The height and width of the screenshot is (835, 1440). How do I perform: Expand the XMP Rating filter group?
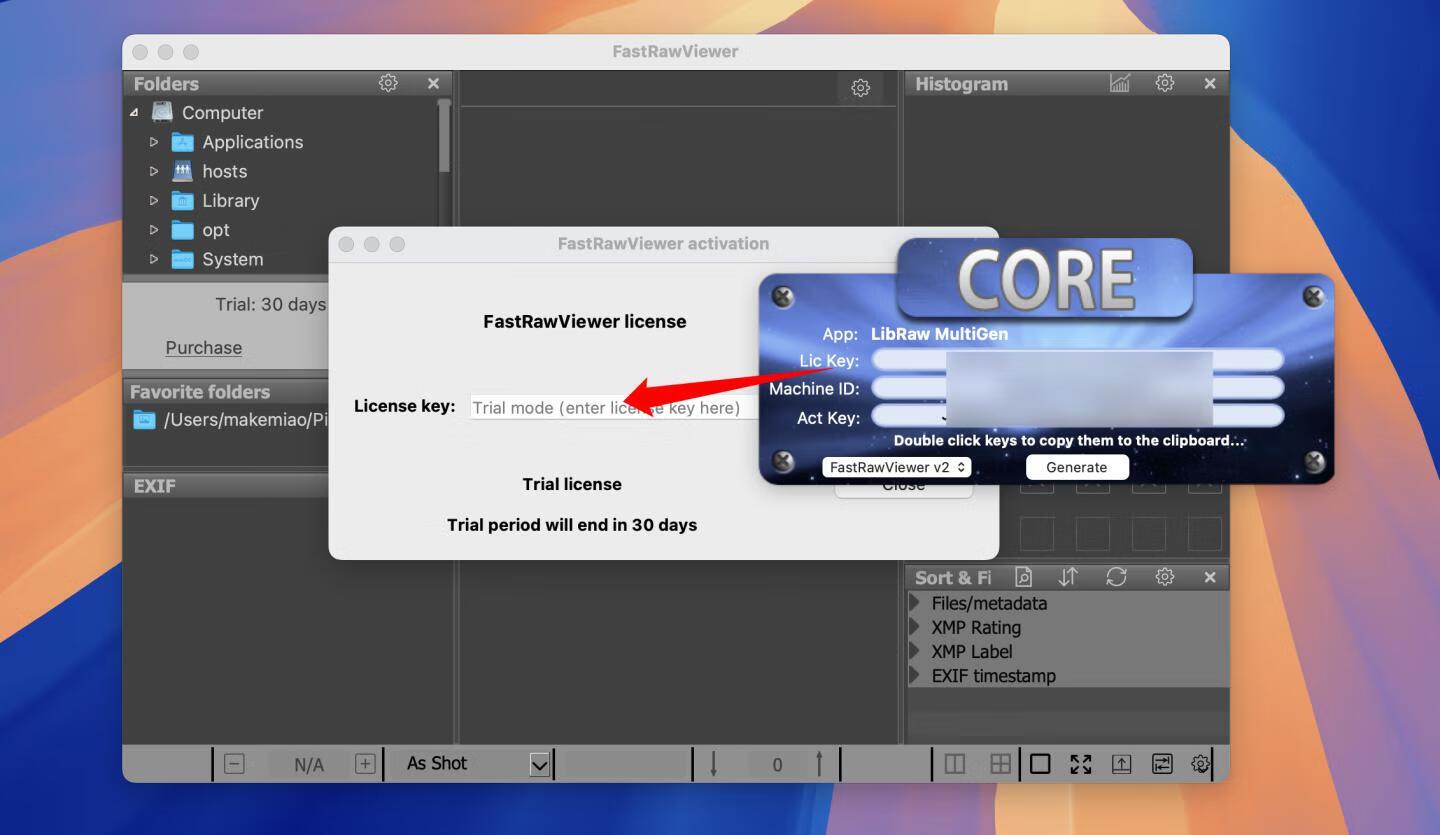click(915, 627)
